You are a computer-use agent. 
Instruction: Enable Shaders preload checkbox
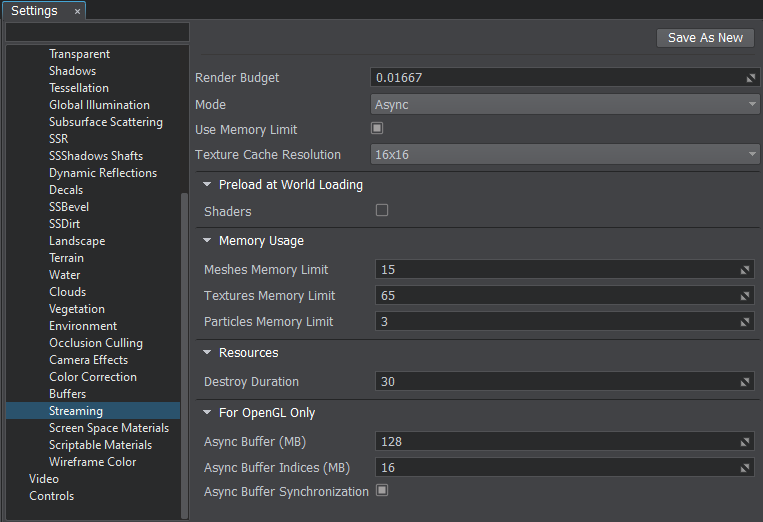click(x=382, y=210)
